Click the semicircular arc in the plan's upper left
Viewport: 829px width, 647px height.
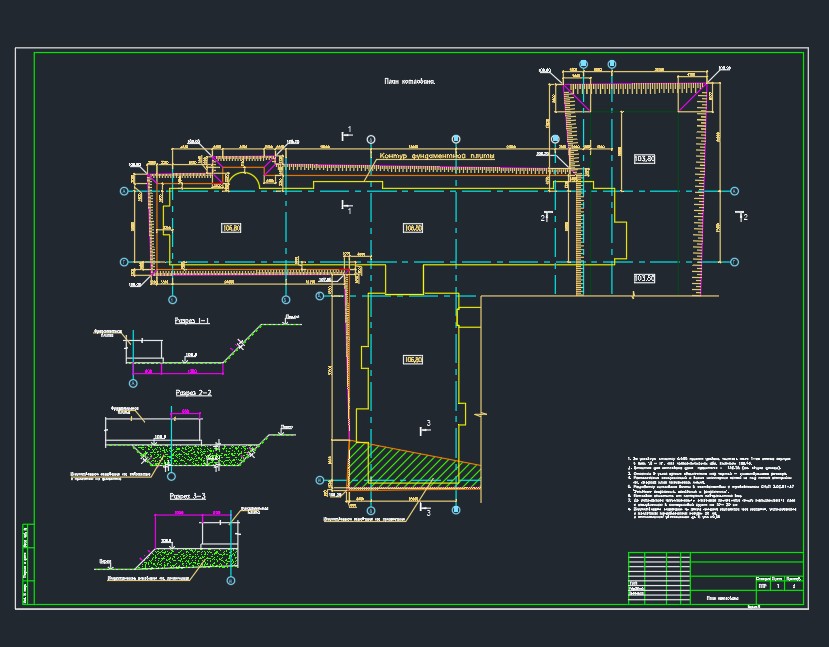tap(244, 179)
